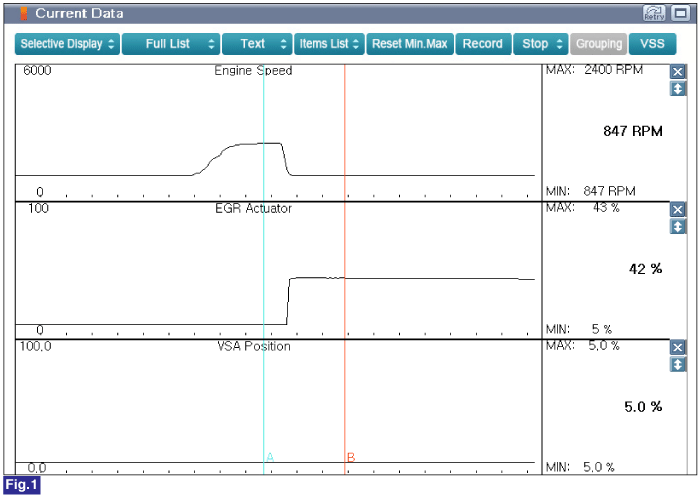Click the Record button
Viewport: 700px width, 497px height.
(x=483, y=44)
